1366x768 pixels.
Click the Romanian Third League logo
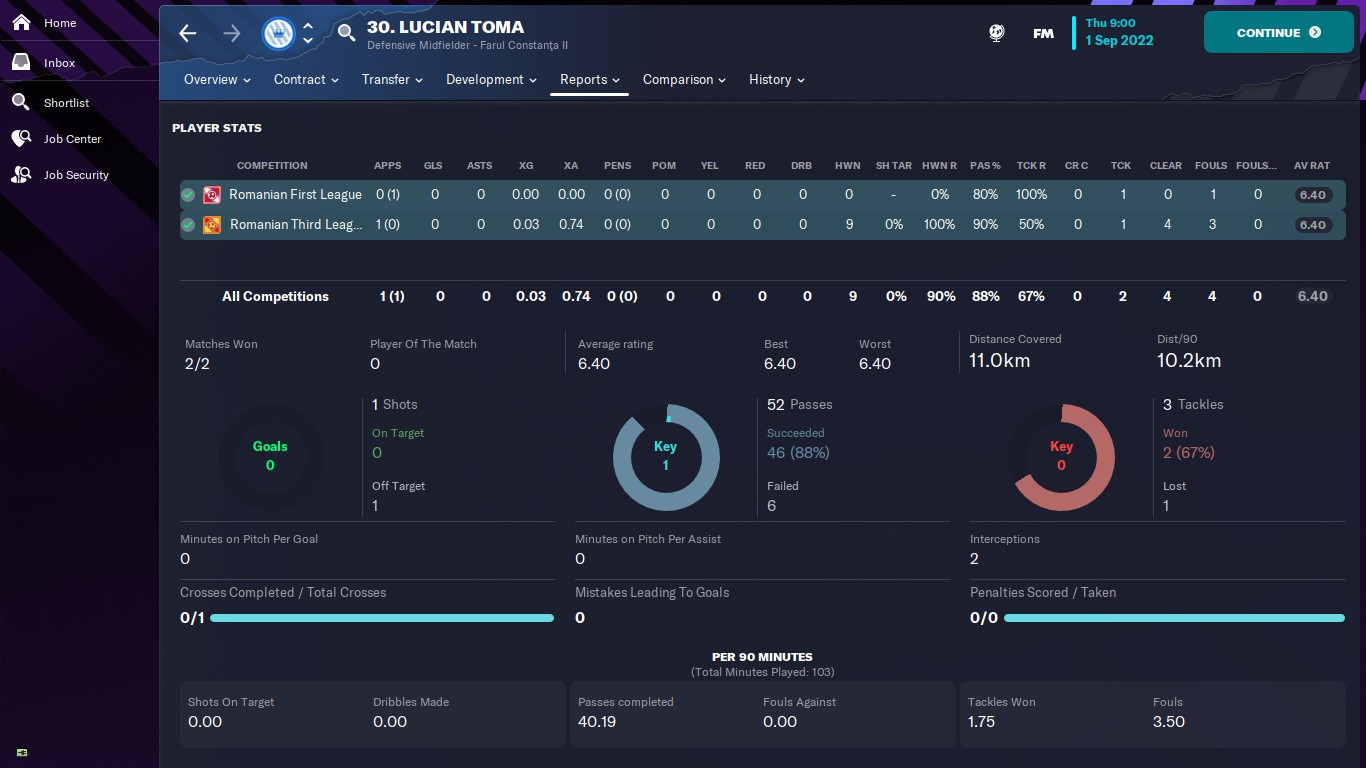coord(212,225)
